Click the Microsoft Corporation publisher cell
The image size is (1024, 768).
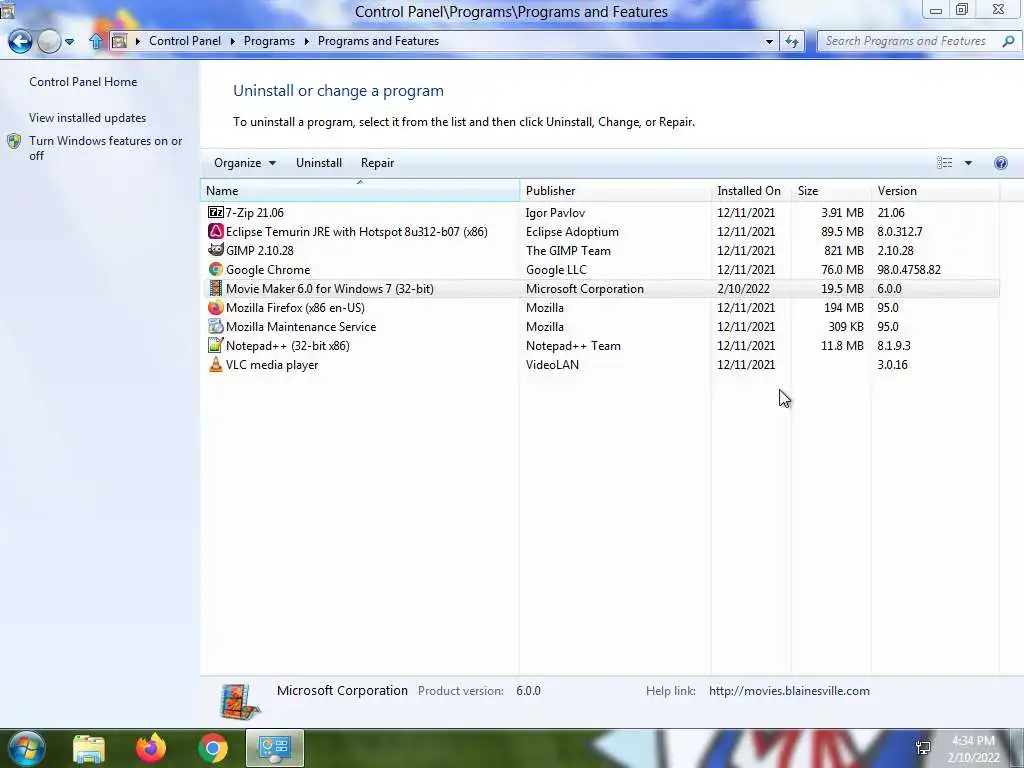[584, 289]
